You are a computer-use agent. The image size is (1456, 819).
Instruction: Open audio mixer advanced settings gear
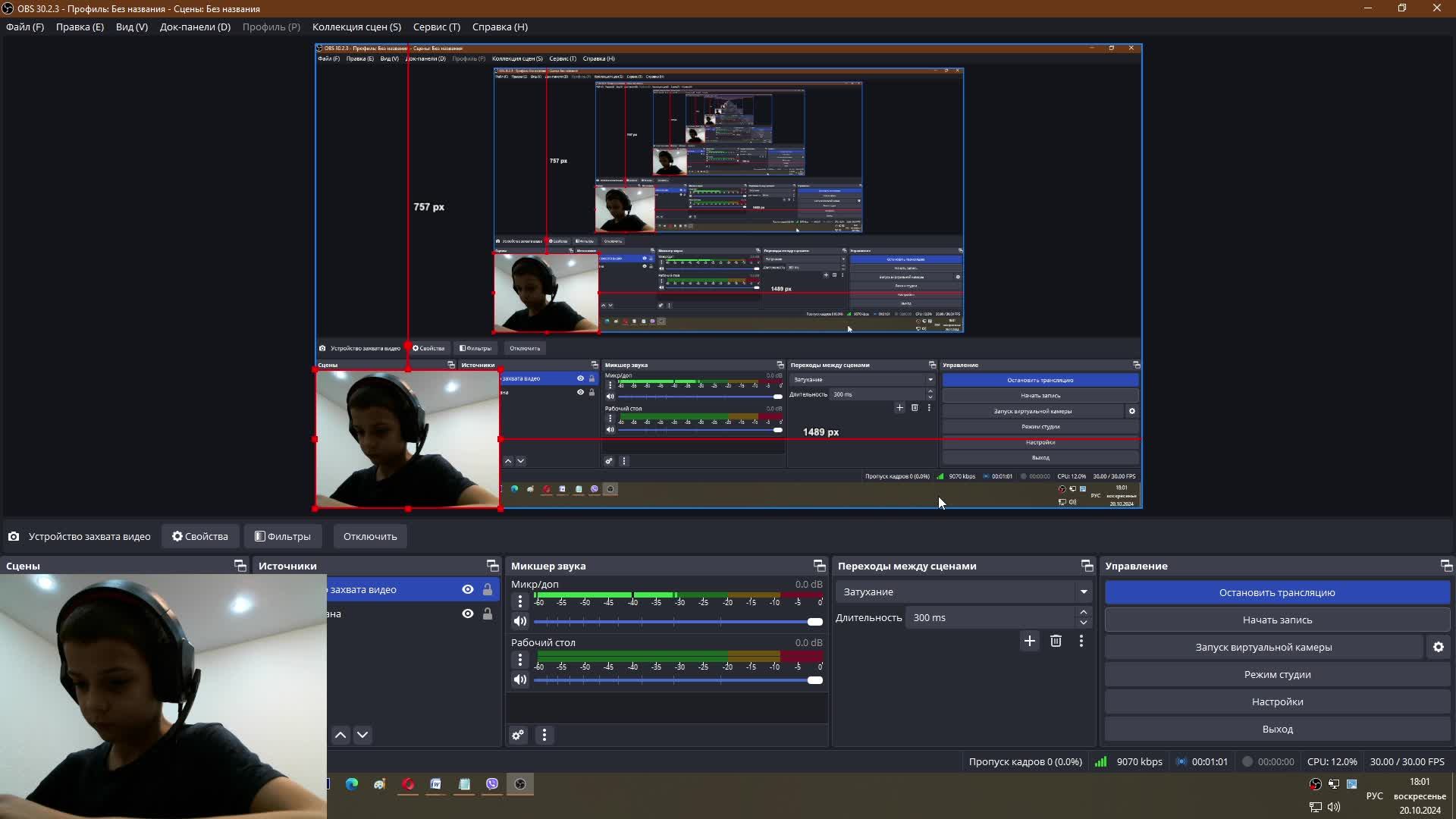(518, 735)
